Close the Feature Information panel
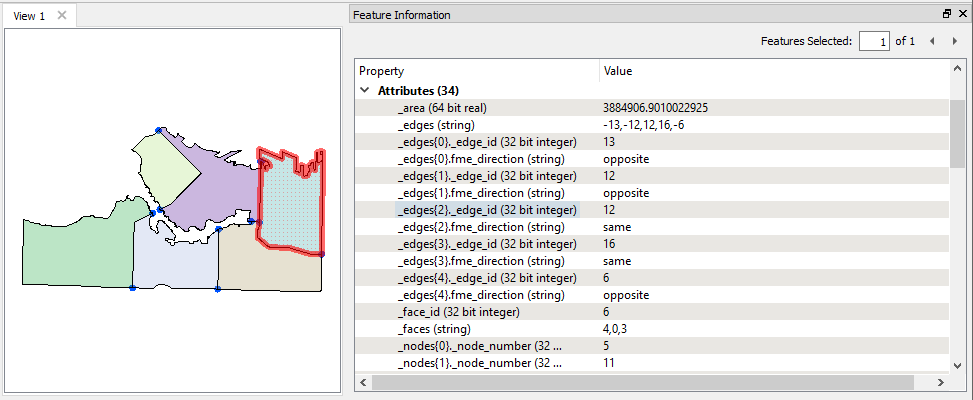 (x=961, y=14)
